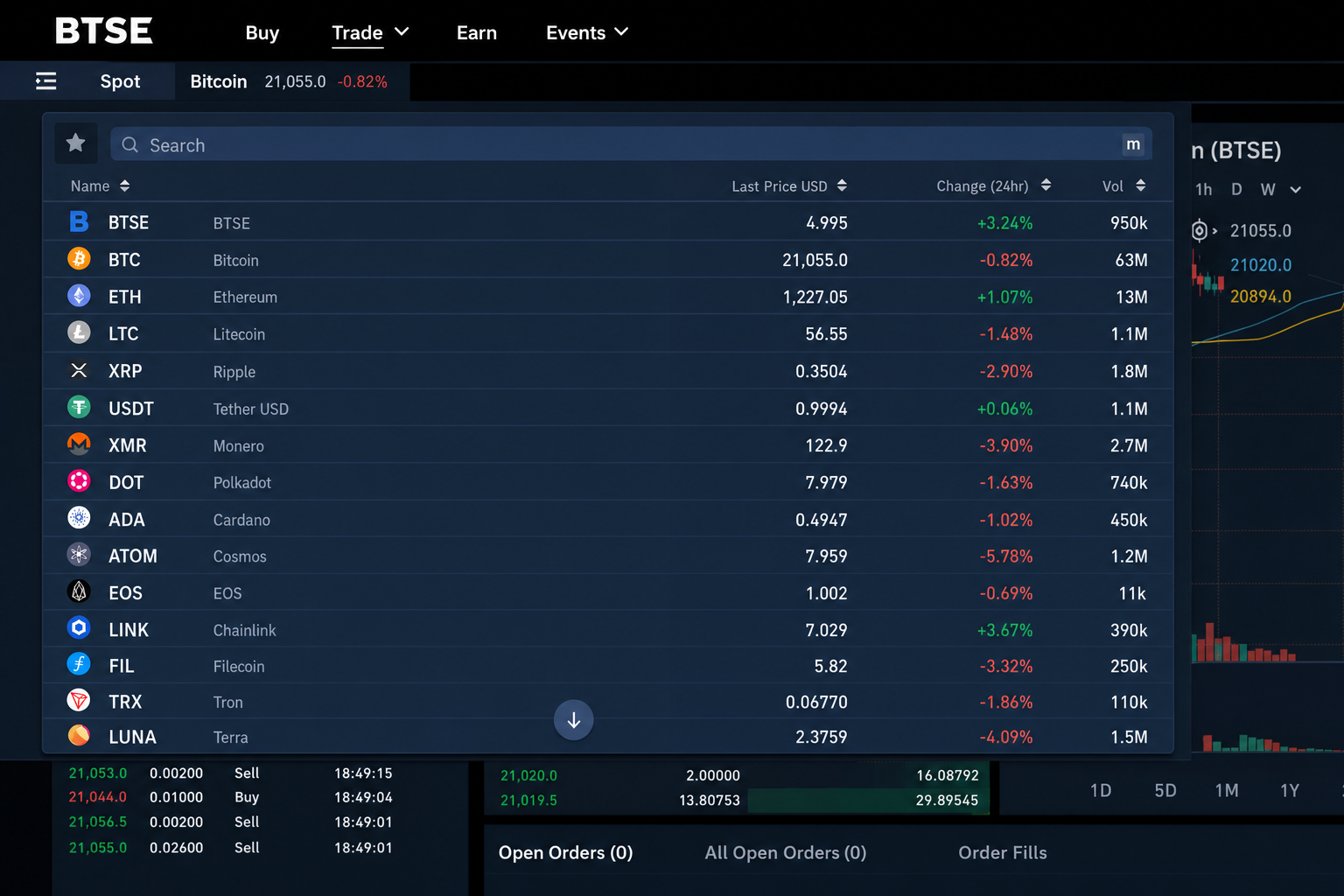Set chart range to 1Y
Viewport: 1344px width, 896px height.
[1290, 791]
